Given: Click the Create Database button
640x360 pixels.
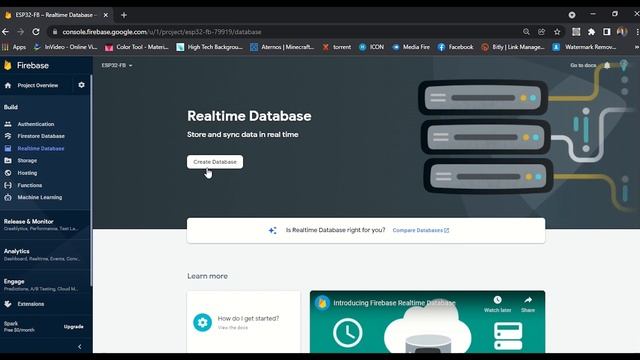Looking at the screenshot, I should pyautogui.click(x=215, y=162).
